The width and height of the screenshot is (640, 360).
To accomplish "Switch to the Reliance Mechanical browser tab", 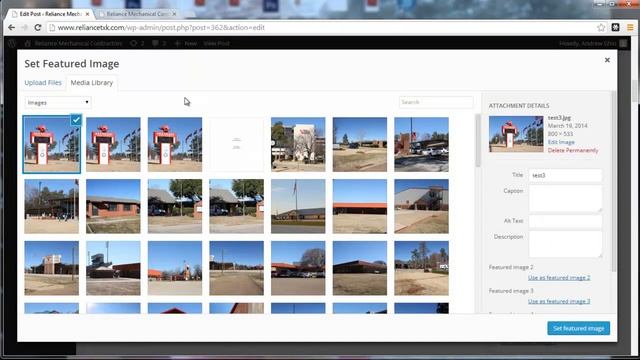I will pos(137,14).
